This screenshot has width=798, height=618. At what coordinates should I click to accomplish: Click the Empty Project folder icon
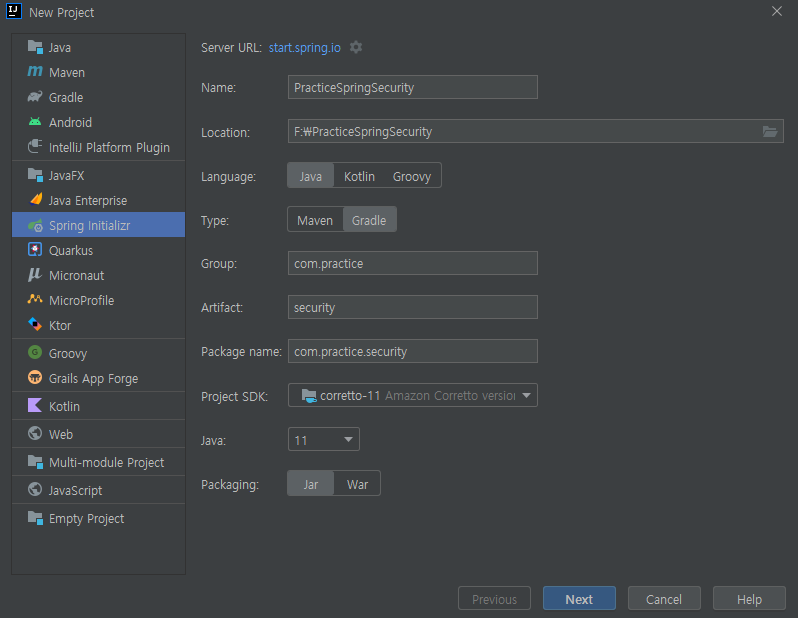coord(35,518)
